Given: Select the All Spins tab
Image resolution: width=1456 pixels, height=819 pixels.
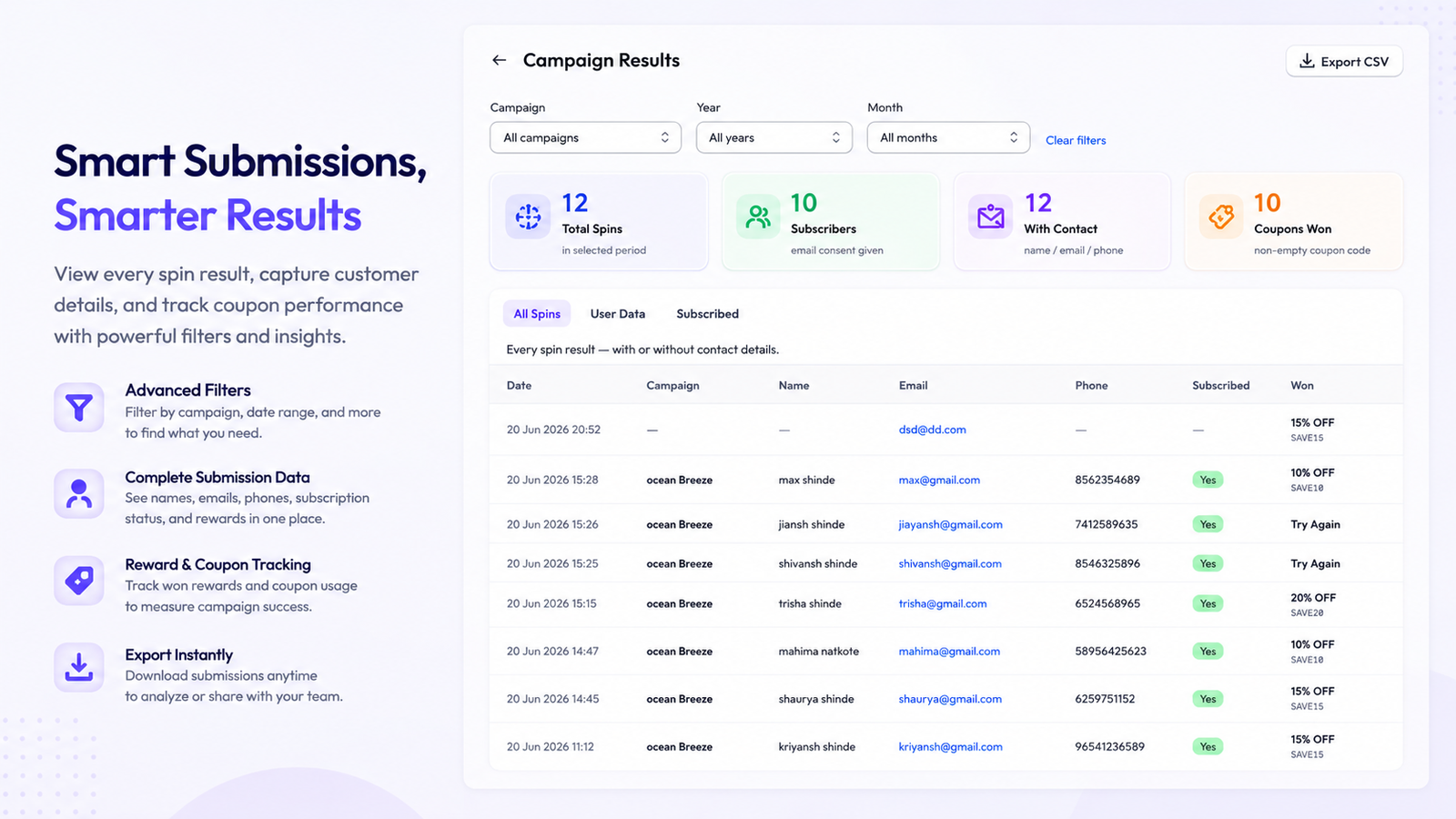Looking at the screenshot, I should point(537,314).
